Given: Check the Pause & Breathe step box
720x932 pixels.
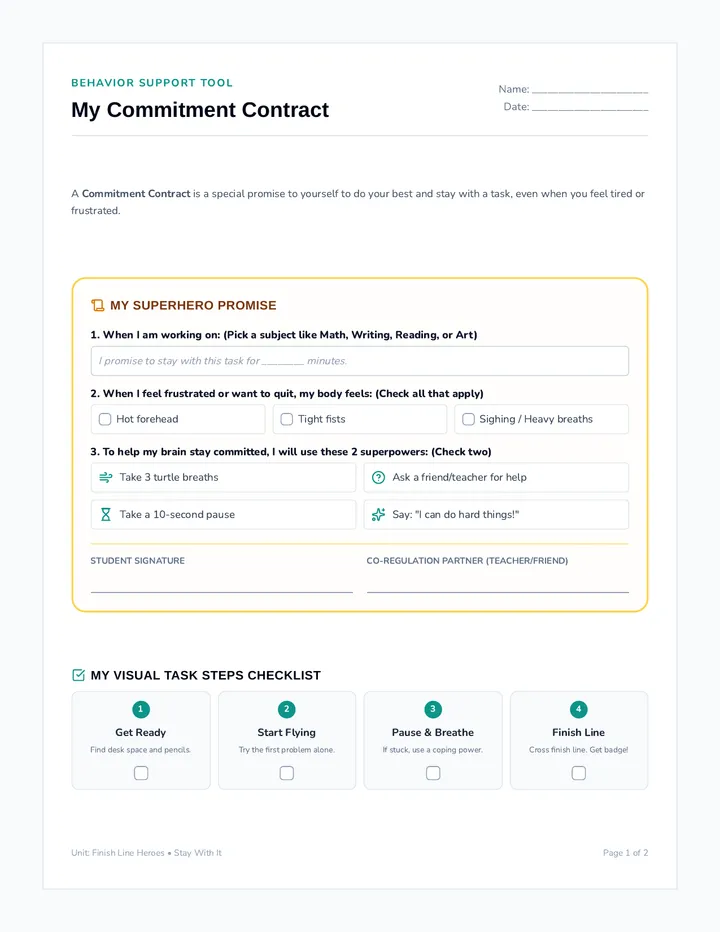Looking at the screenshot, I should (x=433, y=773).
